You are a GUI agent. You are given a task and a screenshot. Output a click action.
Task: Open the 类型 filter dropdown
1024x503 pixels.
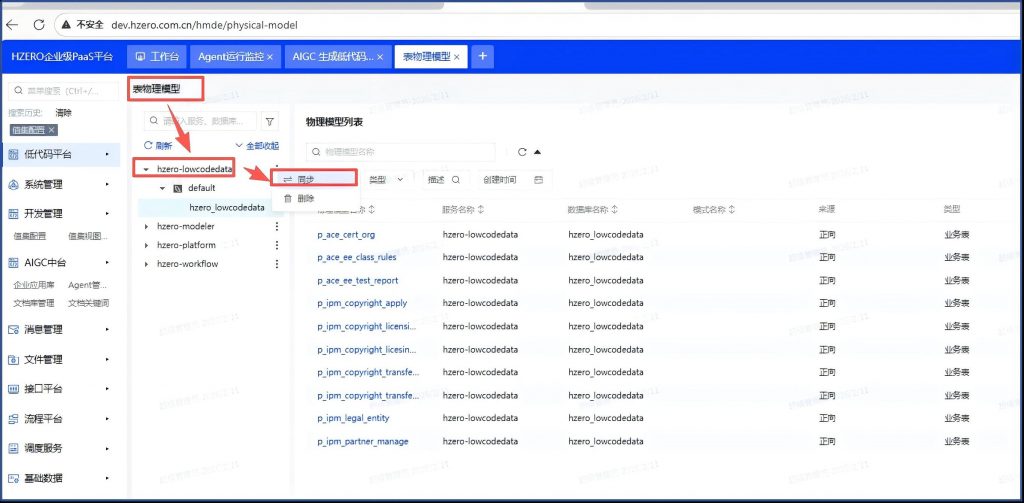click(386, 180)
